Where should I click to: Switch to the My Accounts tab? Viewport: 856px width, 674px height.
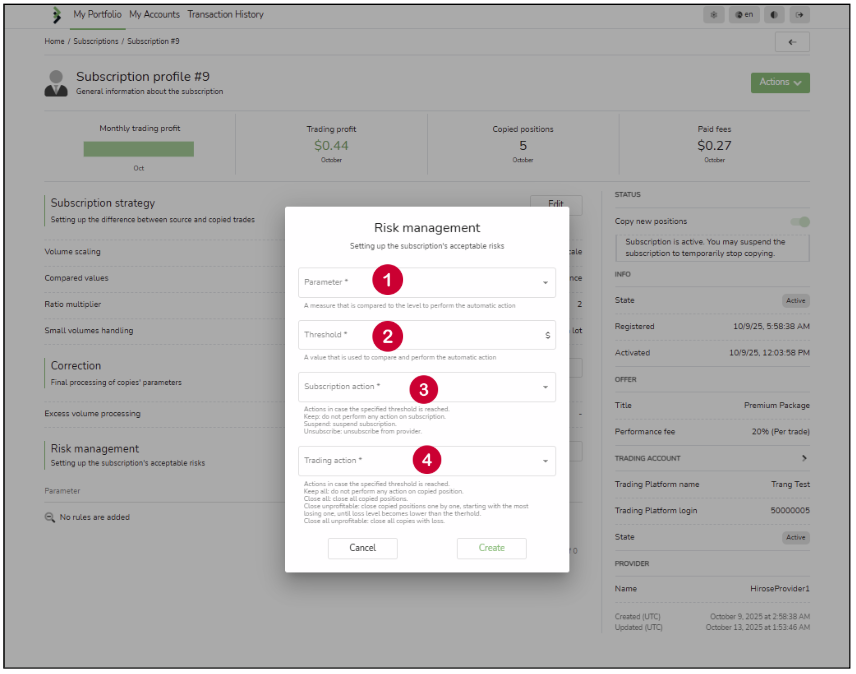pyautogui.click(x=154, y=15)
